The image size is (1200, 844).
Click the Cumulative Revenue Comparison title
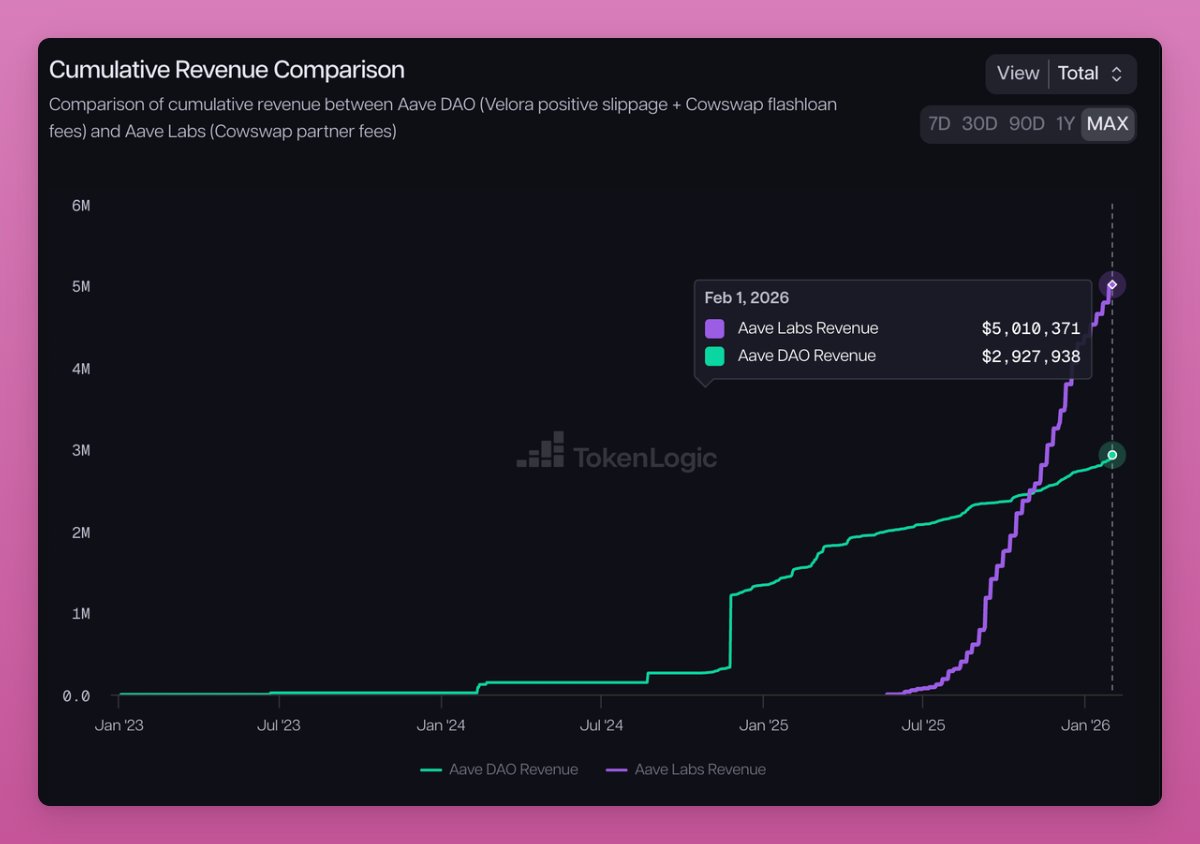click(227, 70)
